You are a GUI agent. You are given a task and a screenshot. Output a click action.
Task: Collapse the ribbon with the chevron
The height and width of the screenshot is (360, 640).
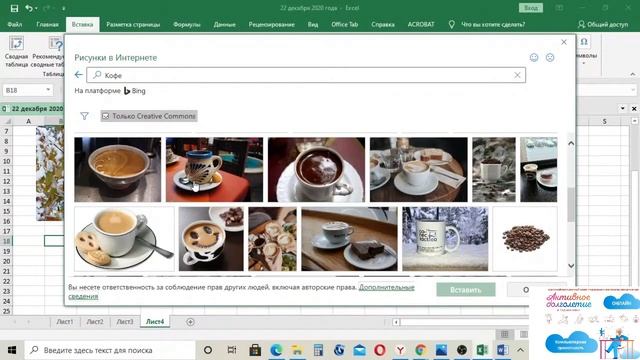point(633,74)
